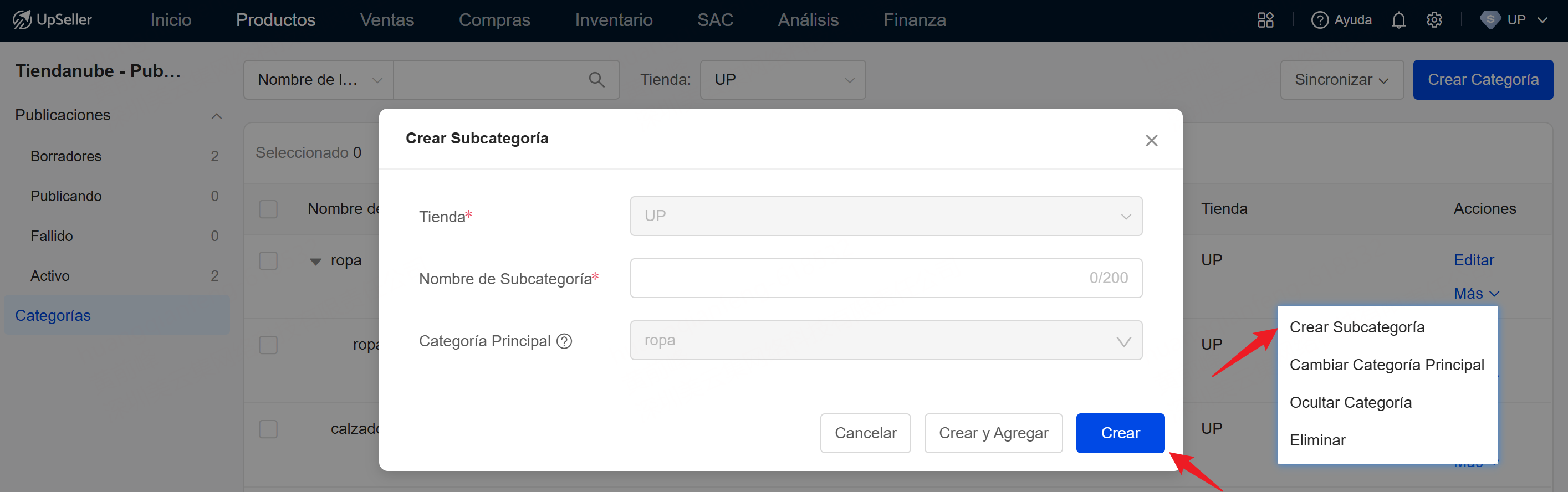Choose Ocultar Categoría from the menu

pos(1350,403)
